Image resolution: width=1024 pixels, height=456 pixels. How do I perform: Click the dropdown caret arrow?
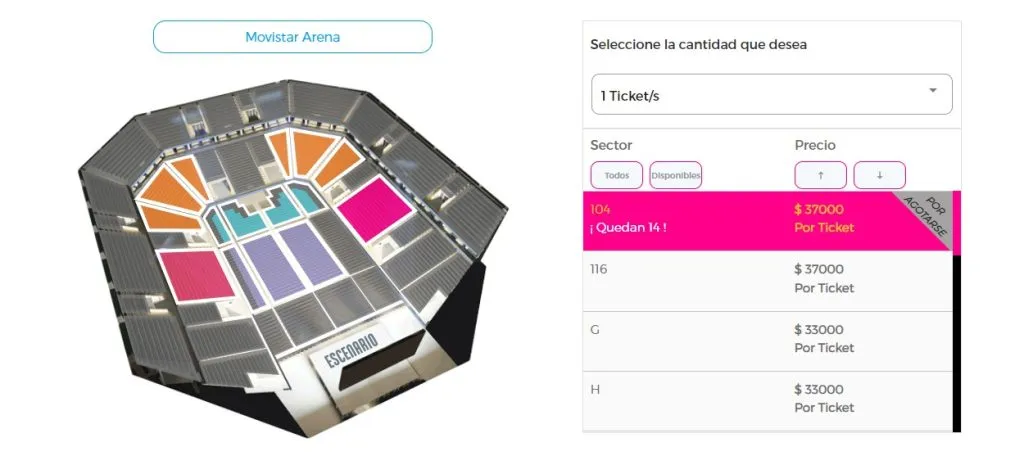933,91
